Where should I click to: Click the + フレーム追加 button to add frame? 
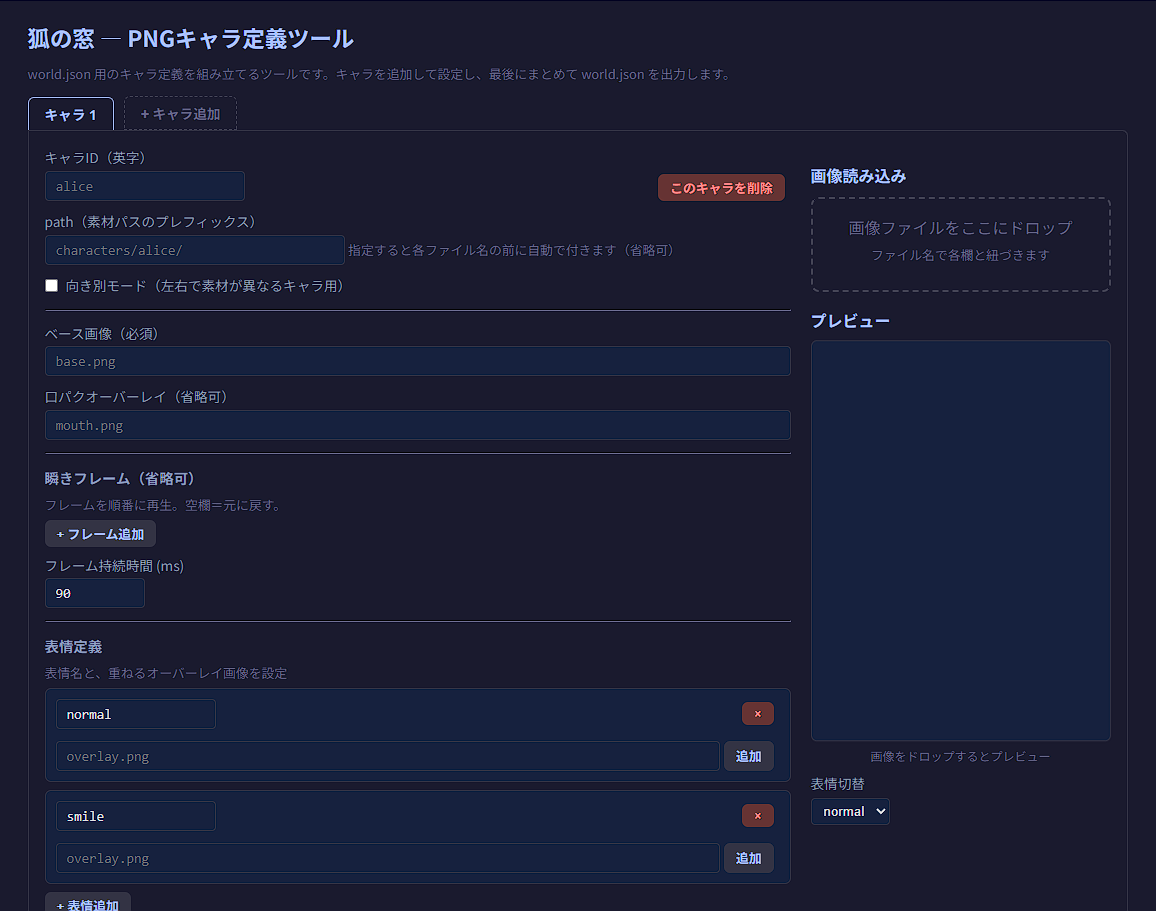(x=100, y=533)
